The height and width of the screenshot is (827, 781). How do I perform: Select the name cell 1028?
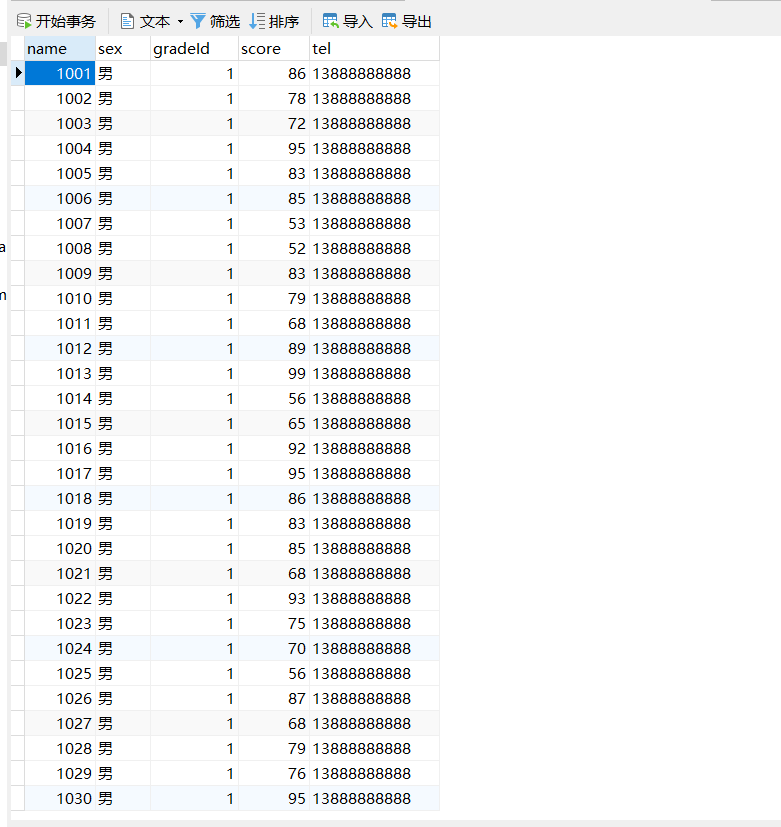coord(60,748)
